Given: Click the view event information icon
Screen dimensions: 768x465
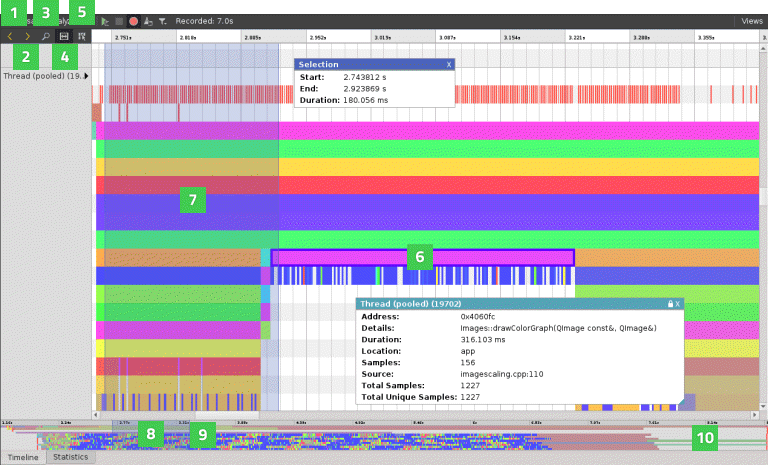Looking at the screenshot, I should coord(82,35).
